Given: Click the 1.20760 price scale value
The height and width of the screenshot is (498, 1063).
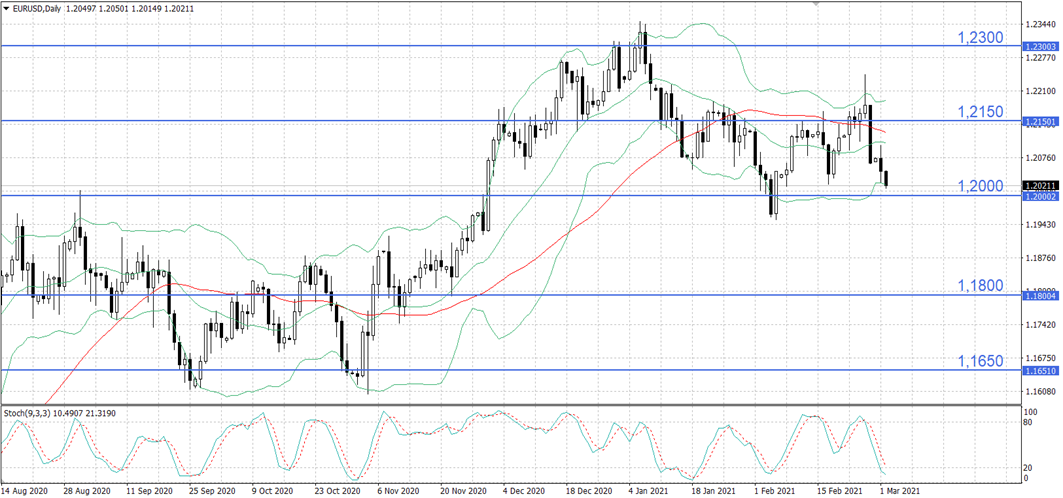Looking at the screenshot, I should pos(1042,158).
